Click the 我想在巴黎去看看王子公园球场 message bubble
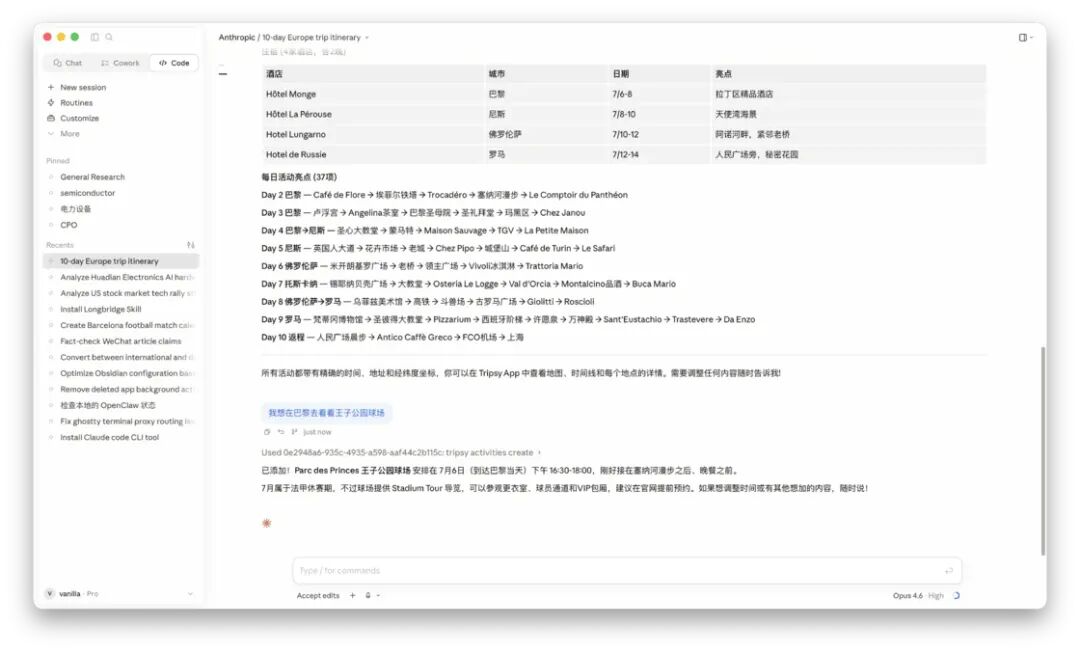This screenshot has width=1080, height=653. (x=326, y=413)
